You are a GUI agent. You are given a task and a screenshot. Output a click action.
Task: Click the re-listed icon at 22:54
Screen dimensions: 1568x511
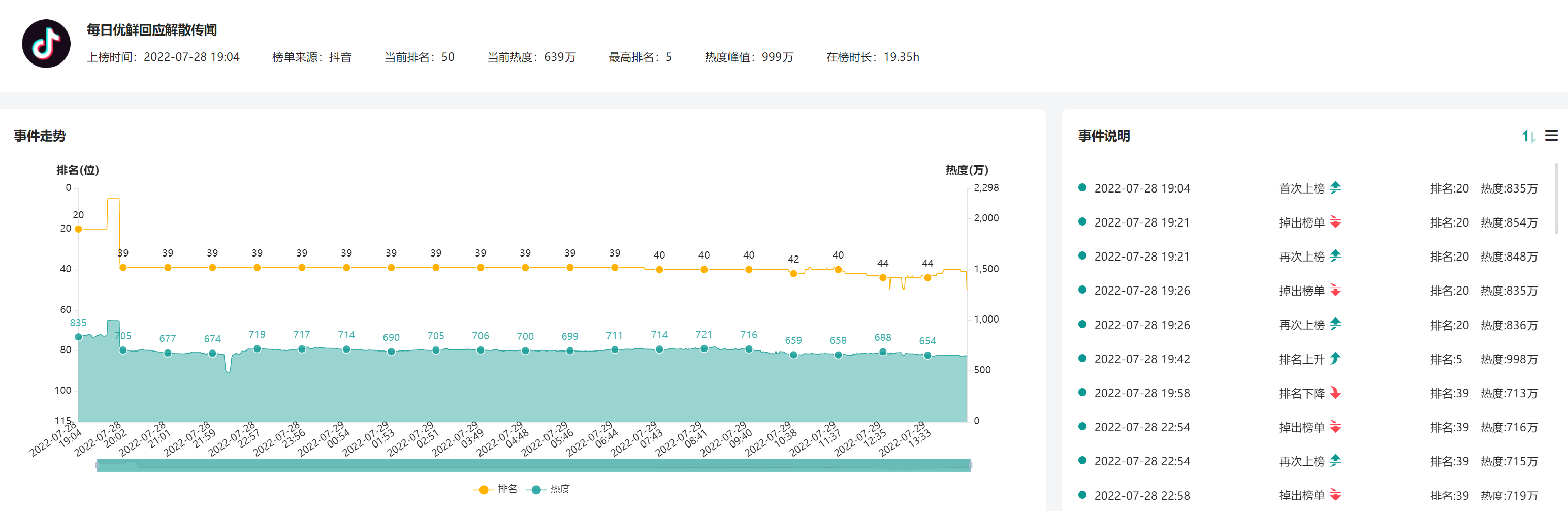pyautogui.click(x=1335, y=461)
